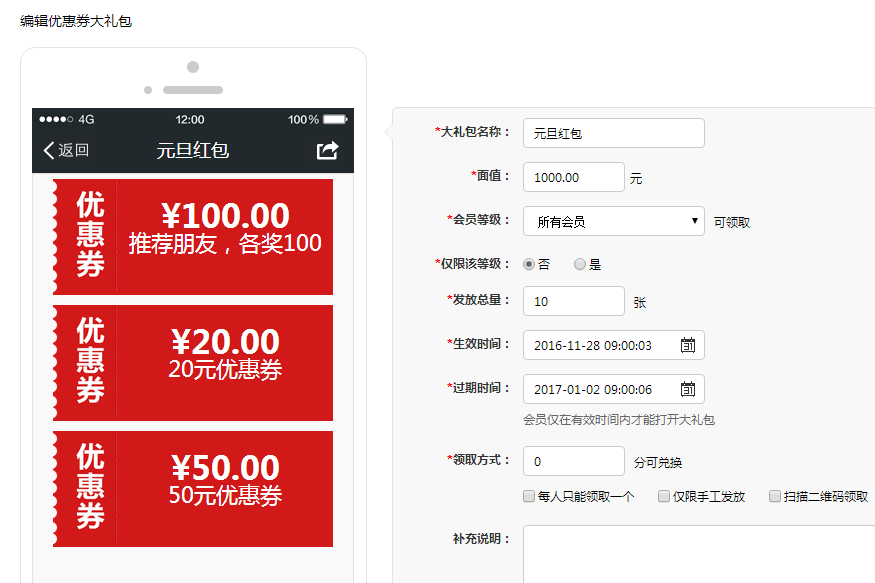Expand the 会员等级 dropdown
Screen dimensions: 875x583
613,221
